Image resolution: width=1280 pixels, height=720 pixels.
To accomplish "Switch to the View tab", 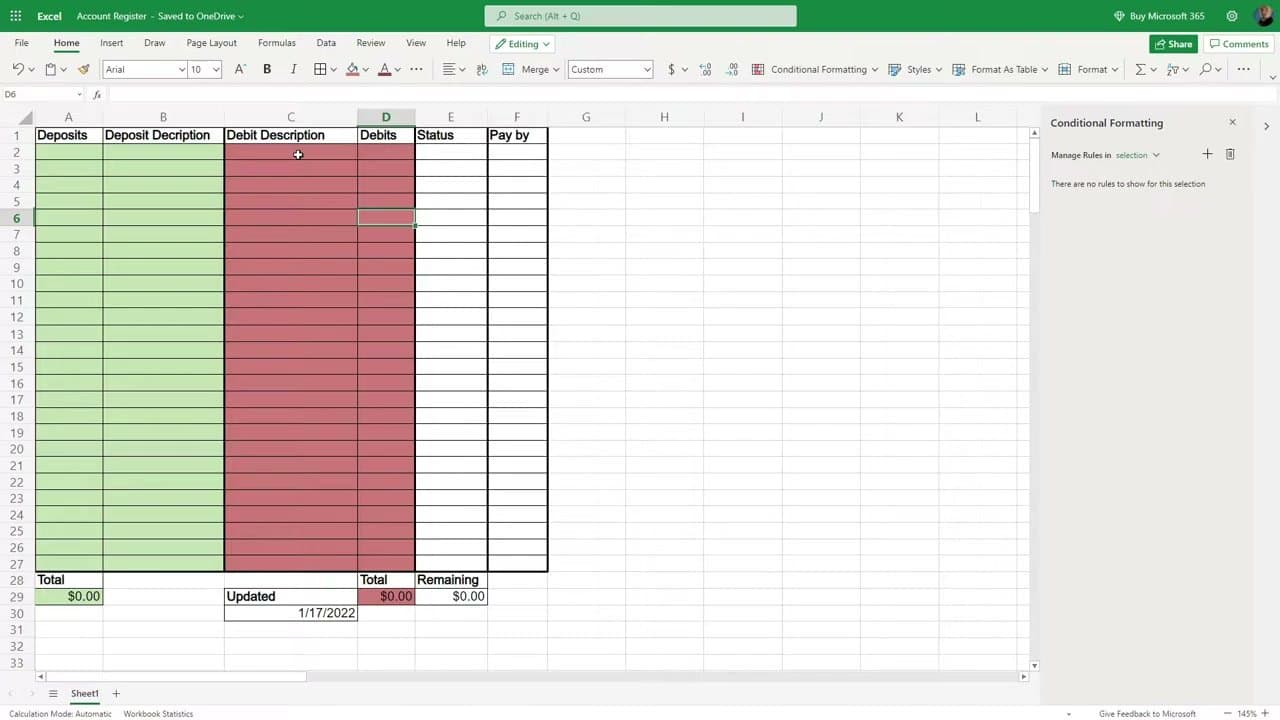I will click(416, 43).
